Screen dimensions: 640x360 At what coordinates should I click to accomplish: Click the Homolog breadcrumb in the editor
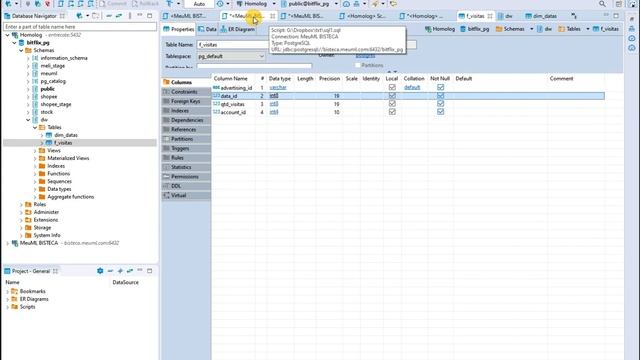tap(440, 29)
